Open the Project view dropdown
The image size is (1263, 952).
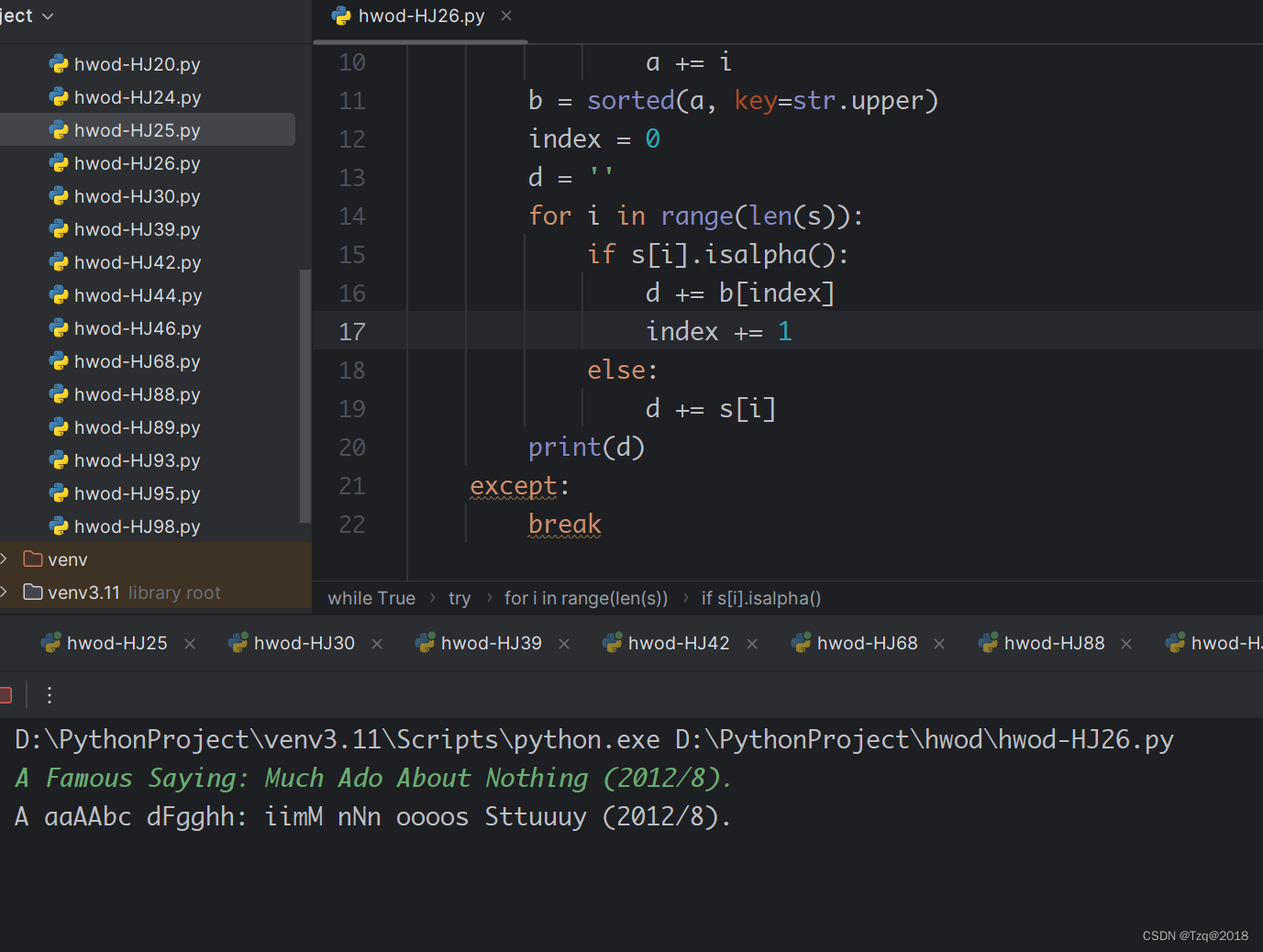point(27,16)
